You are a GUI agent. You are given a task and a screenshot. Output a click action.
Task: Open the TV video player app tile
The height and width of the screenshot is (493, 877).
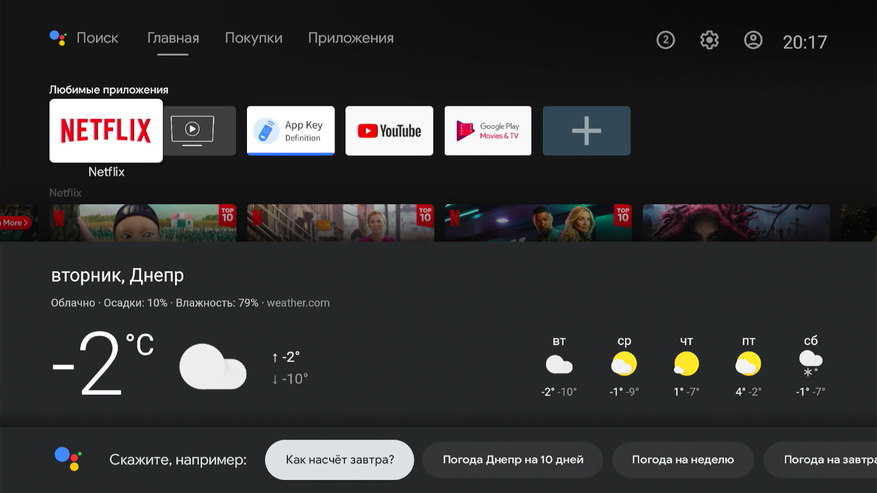pyautogui.click(x=200, y=131)
